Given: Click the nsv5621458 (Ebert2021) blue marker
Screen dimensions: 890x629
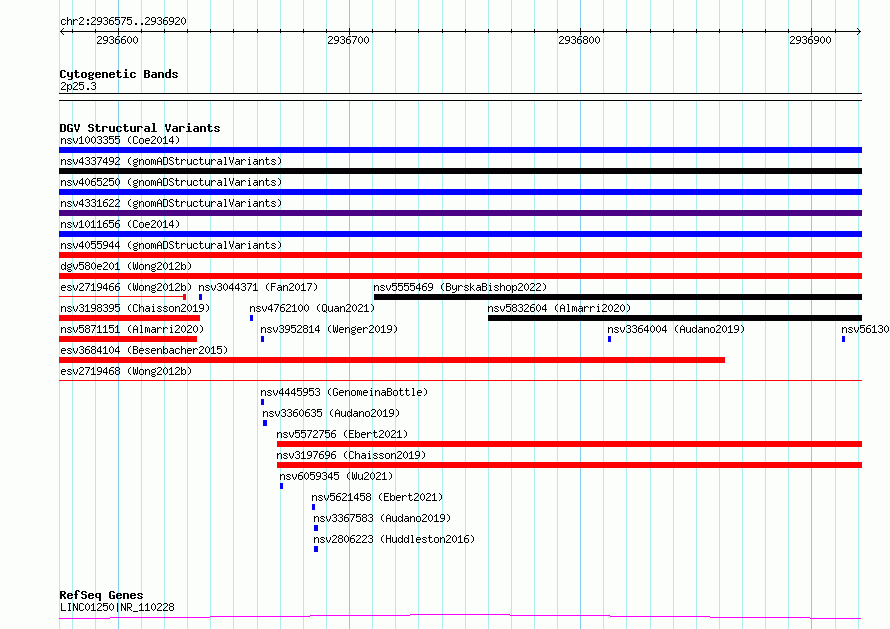Looking at the screenshot, I should tap(313, 507).
